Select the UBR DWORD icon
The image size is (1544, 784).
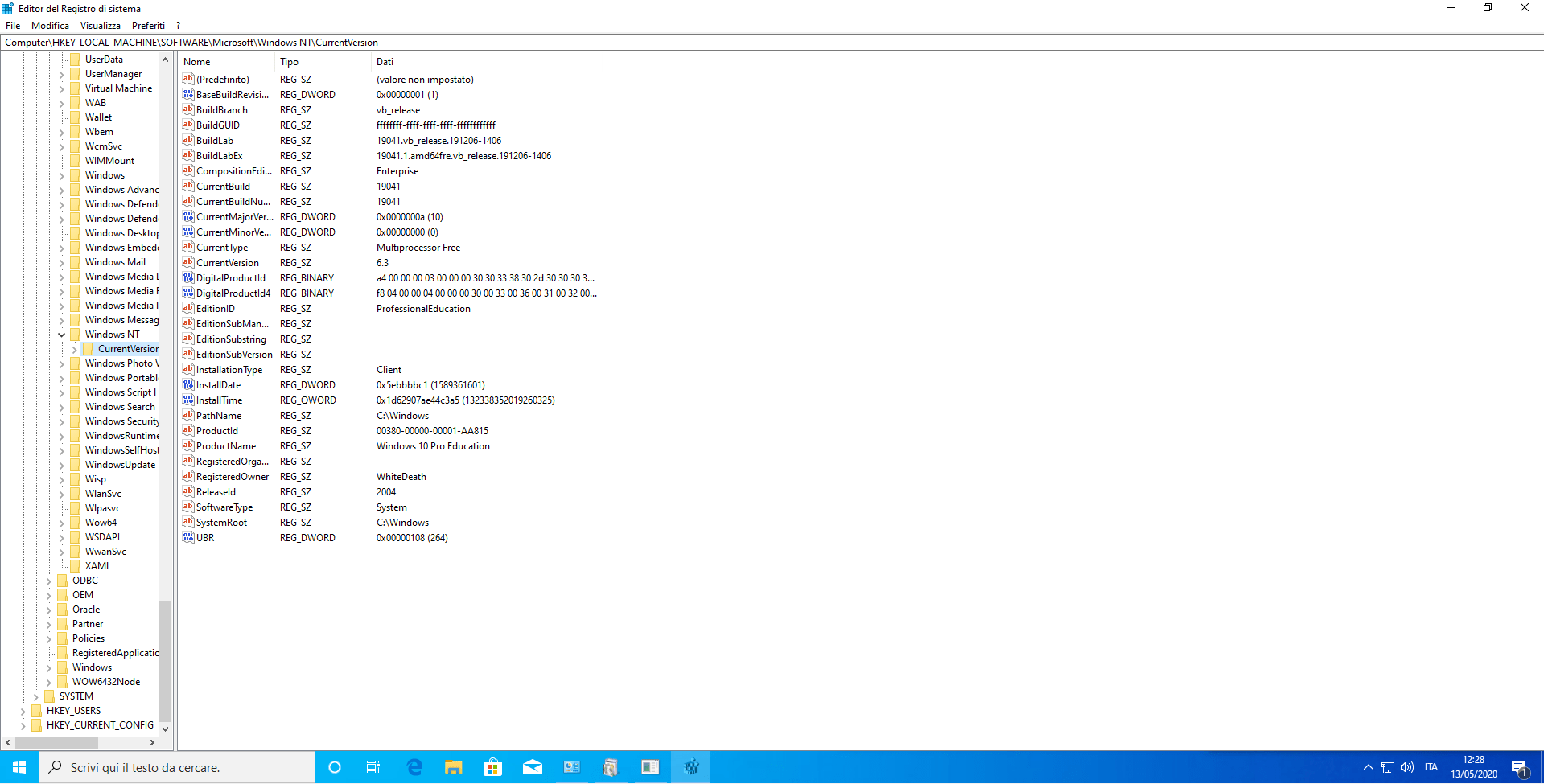[x=188, y=538]
